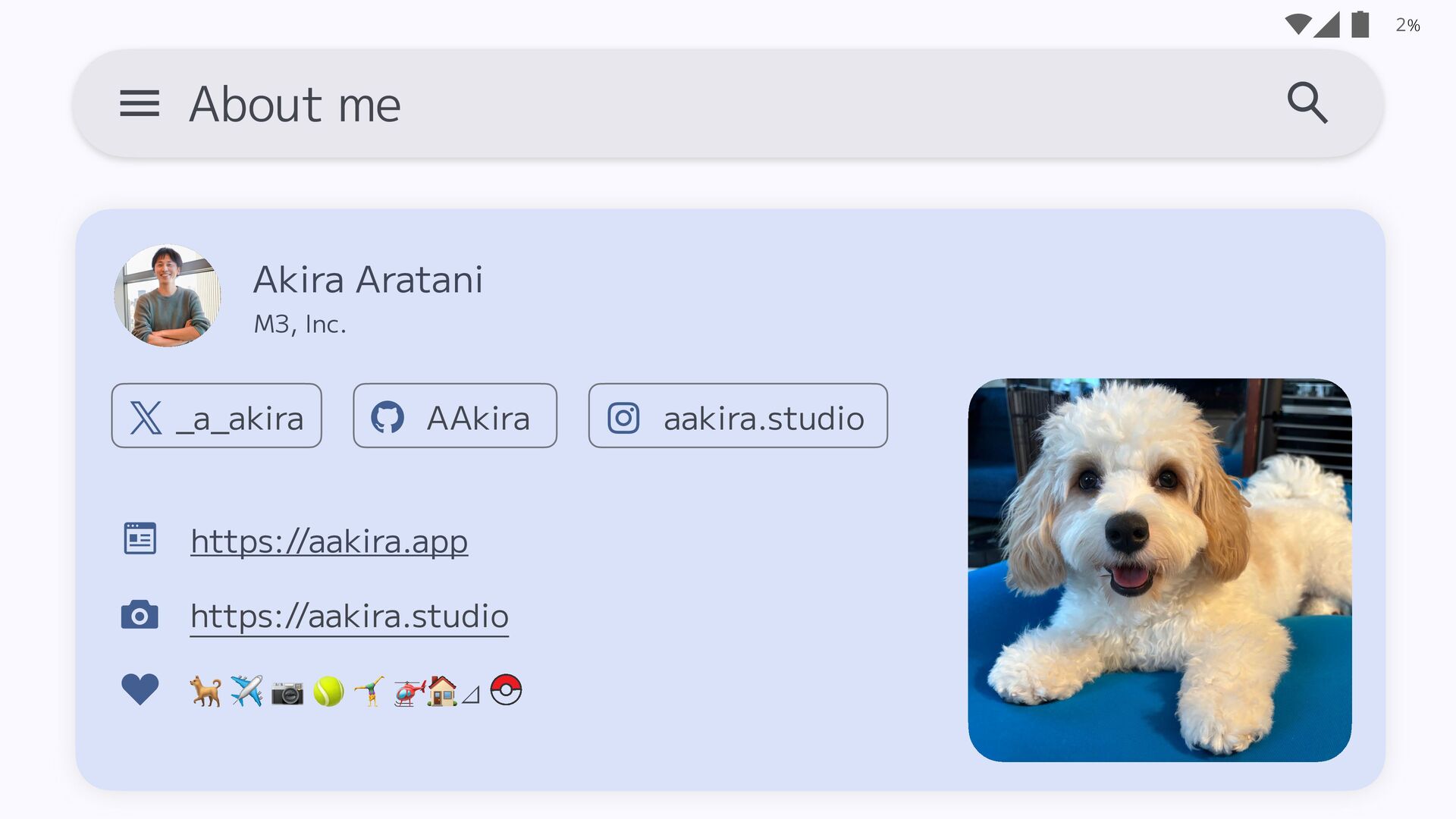Image resolution: width=1456 pixels, height=819 pixels.
Task: Click the GitHub logo icon
Action: pyautogui.click(x=388, y=418)
